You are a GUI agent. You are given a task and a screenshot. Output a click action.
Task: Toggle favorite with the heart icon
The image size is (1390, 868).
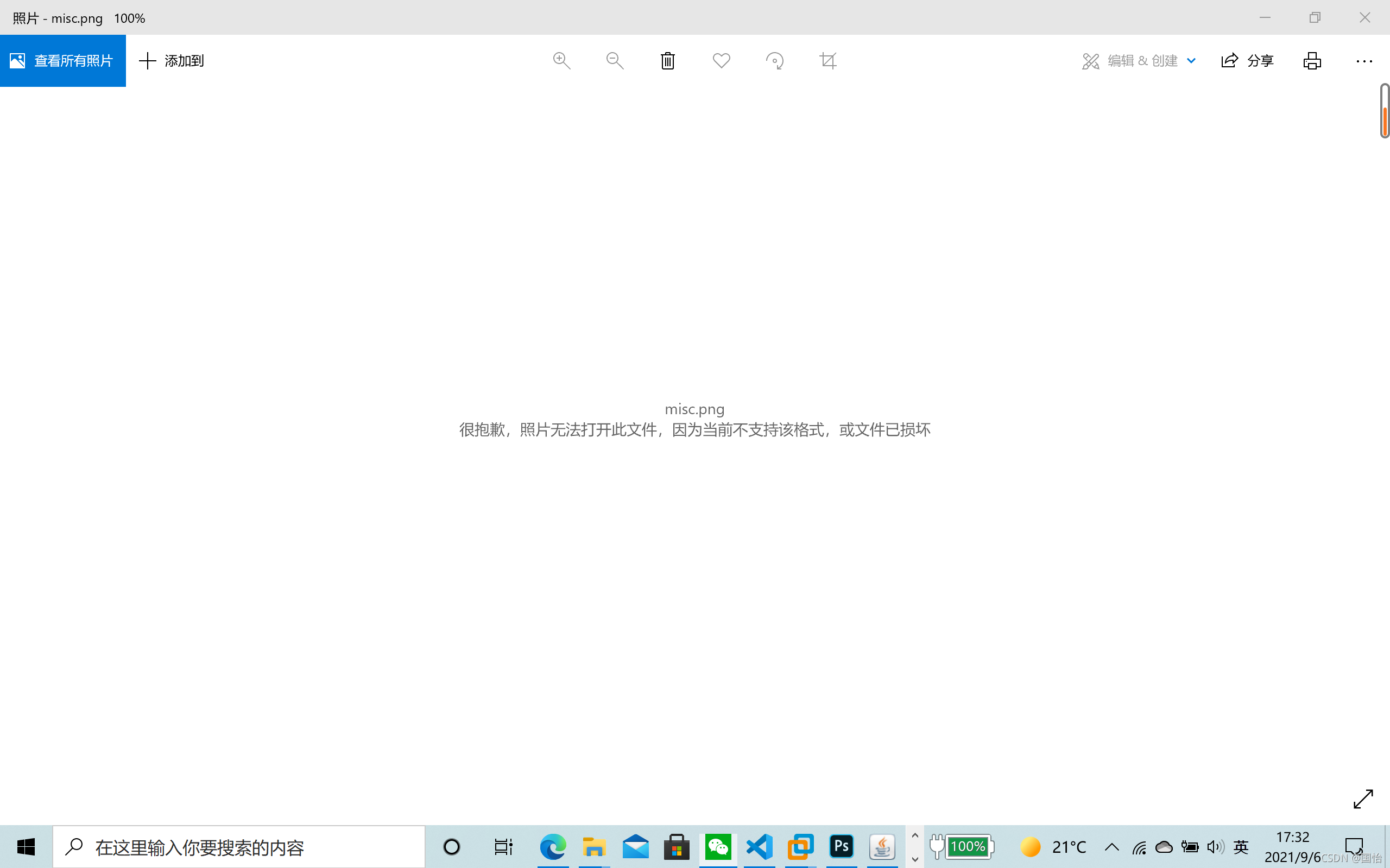721,60
